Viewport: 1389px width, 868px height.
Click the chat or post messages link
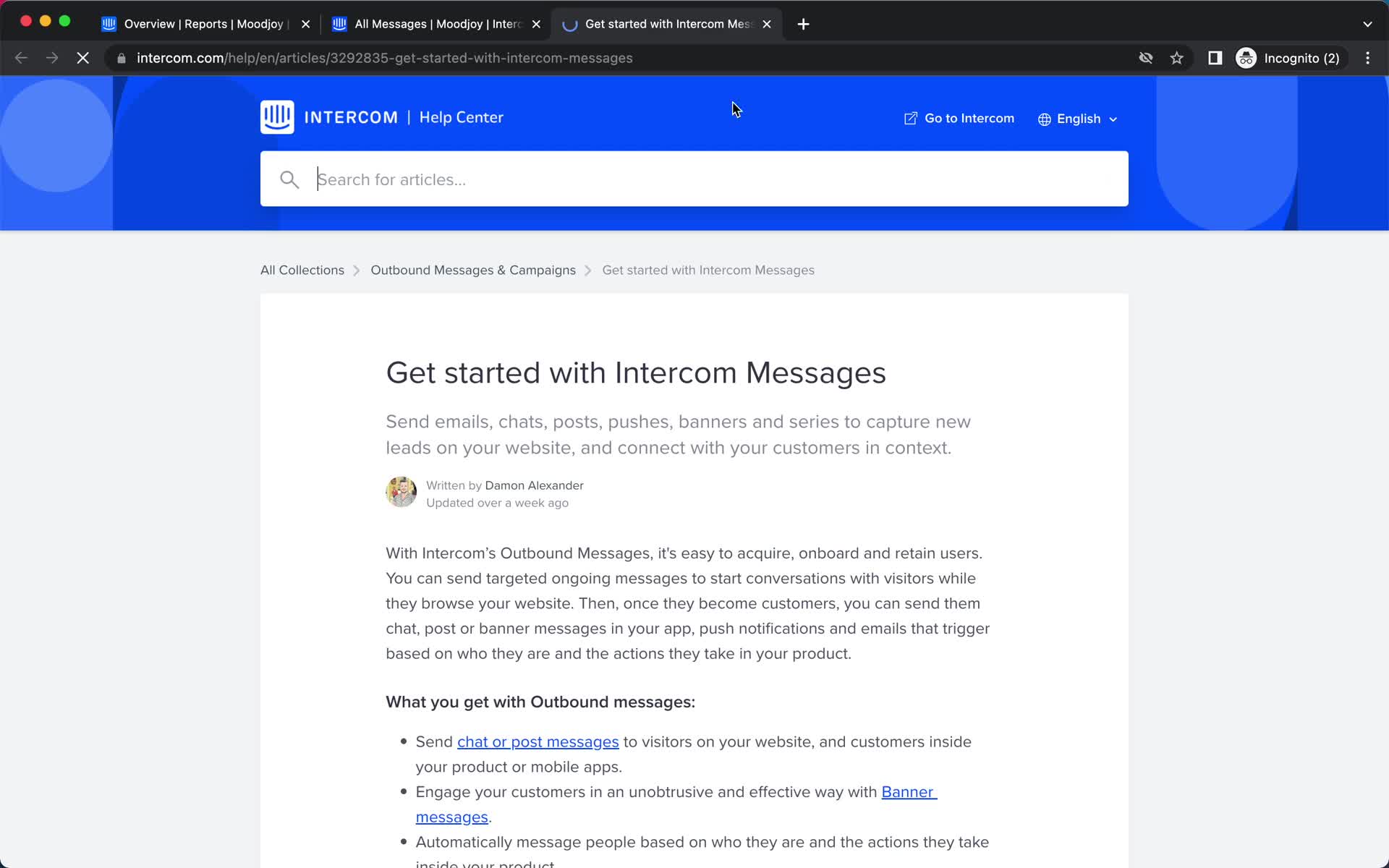[x=538, y=742]
